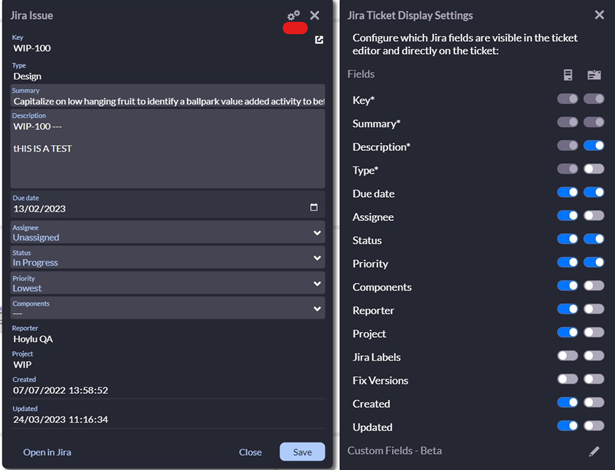615x470 pixels.
Task: Enable Jira Labels on ticket toggle
Action: [594, 356]
